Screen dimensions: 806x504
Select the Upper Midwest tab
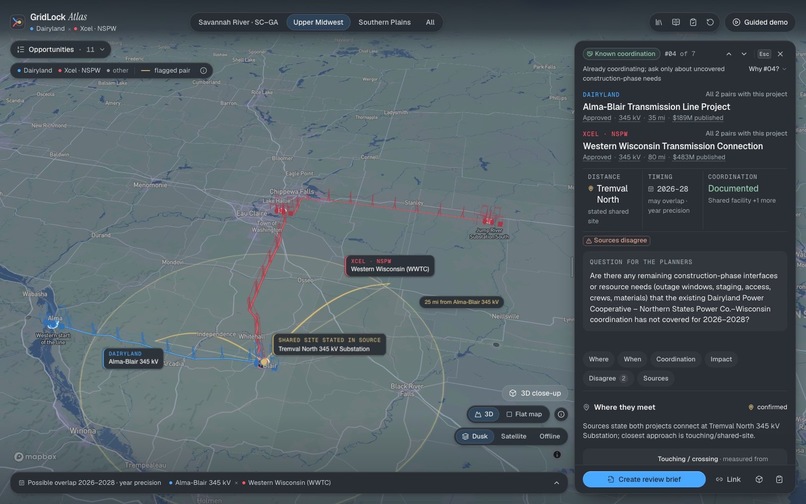coord(318,22)
